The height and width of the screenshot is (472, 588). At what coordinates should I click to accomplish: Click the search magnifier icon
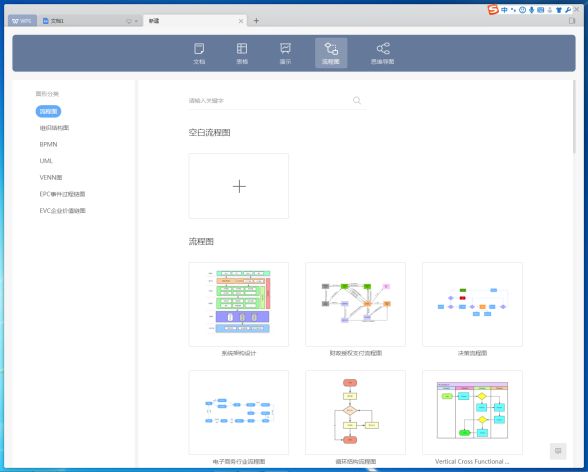357,100
